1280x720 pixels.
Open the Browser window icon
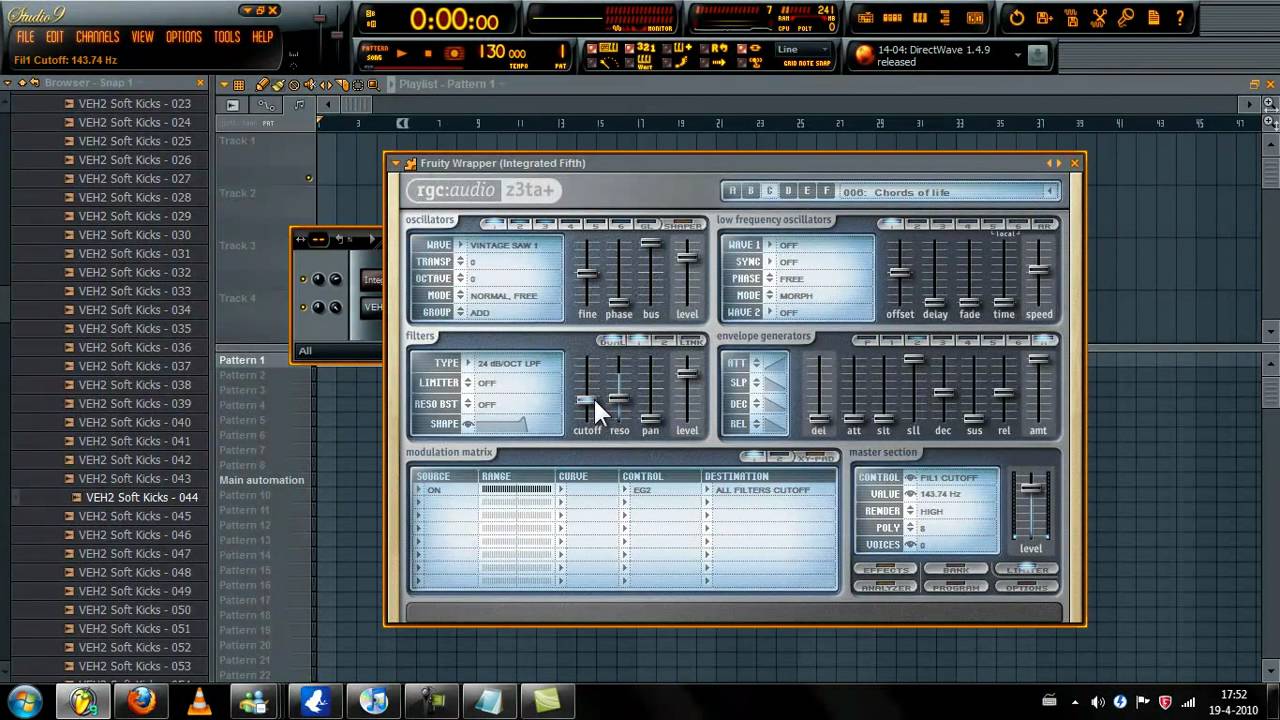point(947,18)
